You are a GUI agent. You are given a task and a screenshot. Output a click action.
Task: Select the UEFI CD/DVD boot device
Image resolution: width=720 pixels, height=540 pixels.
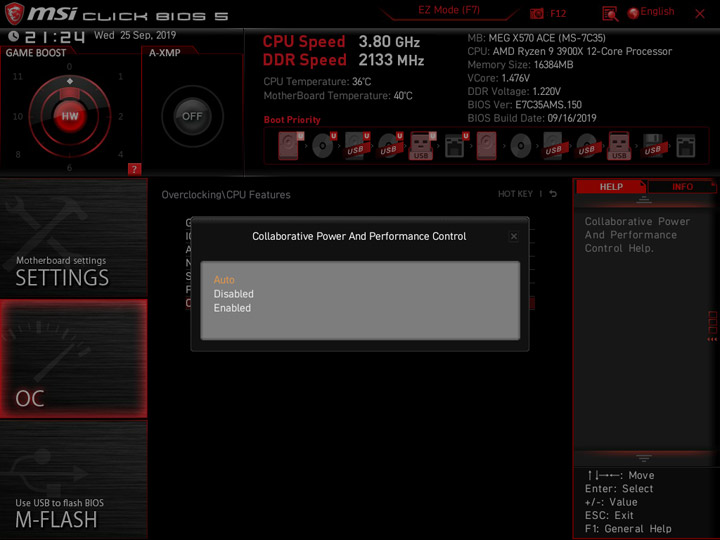[x=324, y=146]
